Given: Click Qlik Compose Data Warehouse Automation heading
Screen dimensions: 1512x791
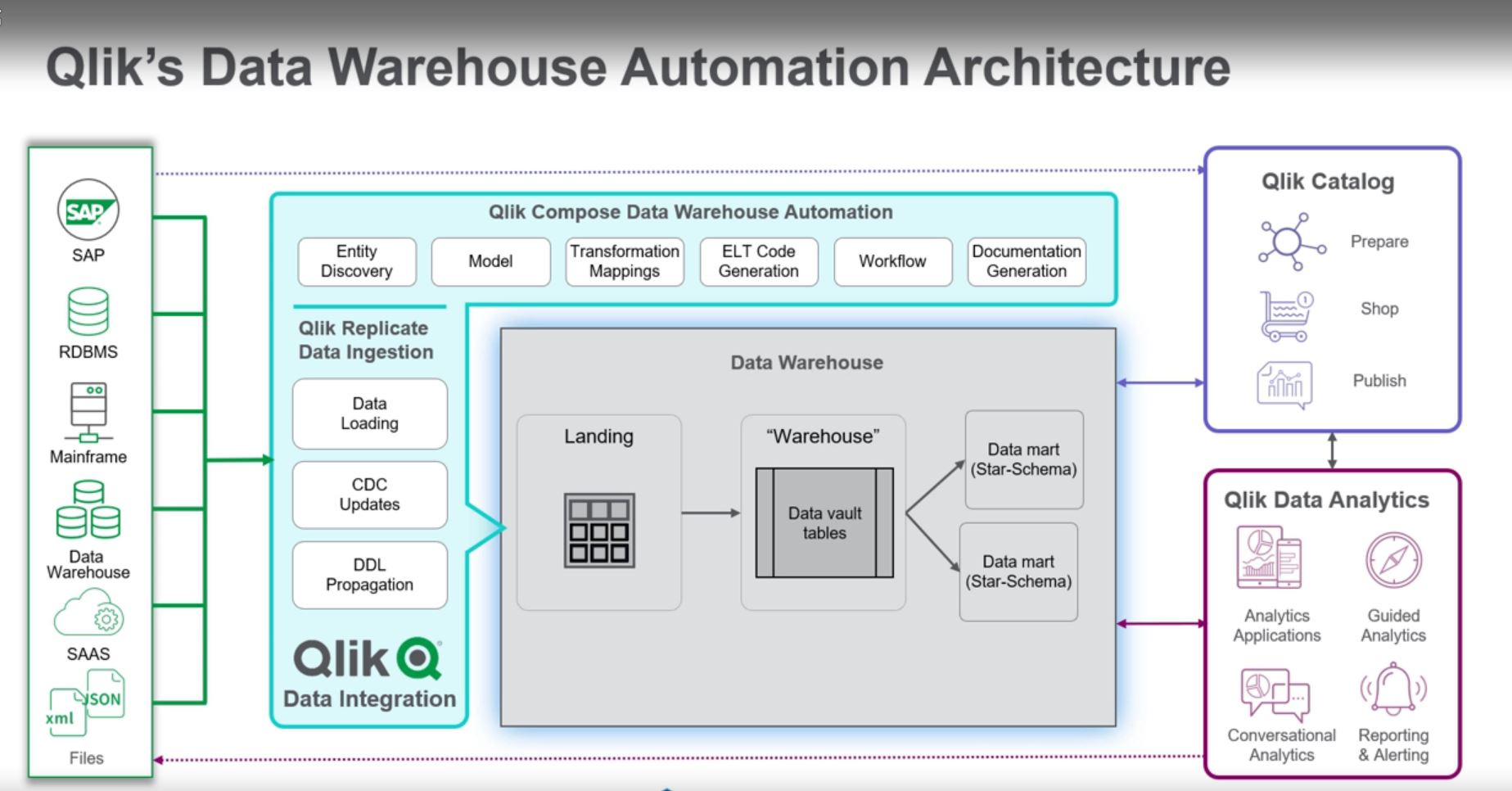Looking at the screenshot, I should (691, 212).
